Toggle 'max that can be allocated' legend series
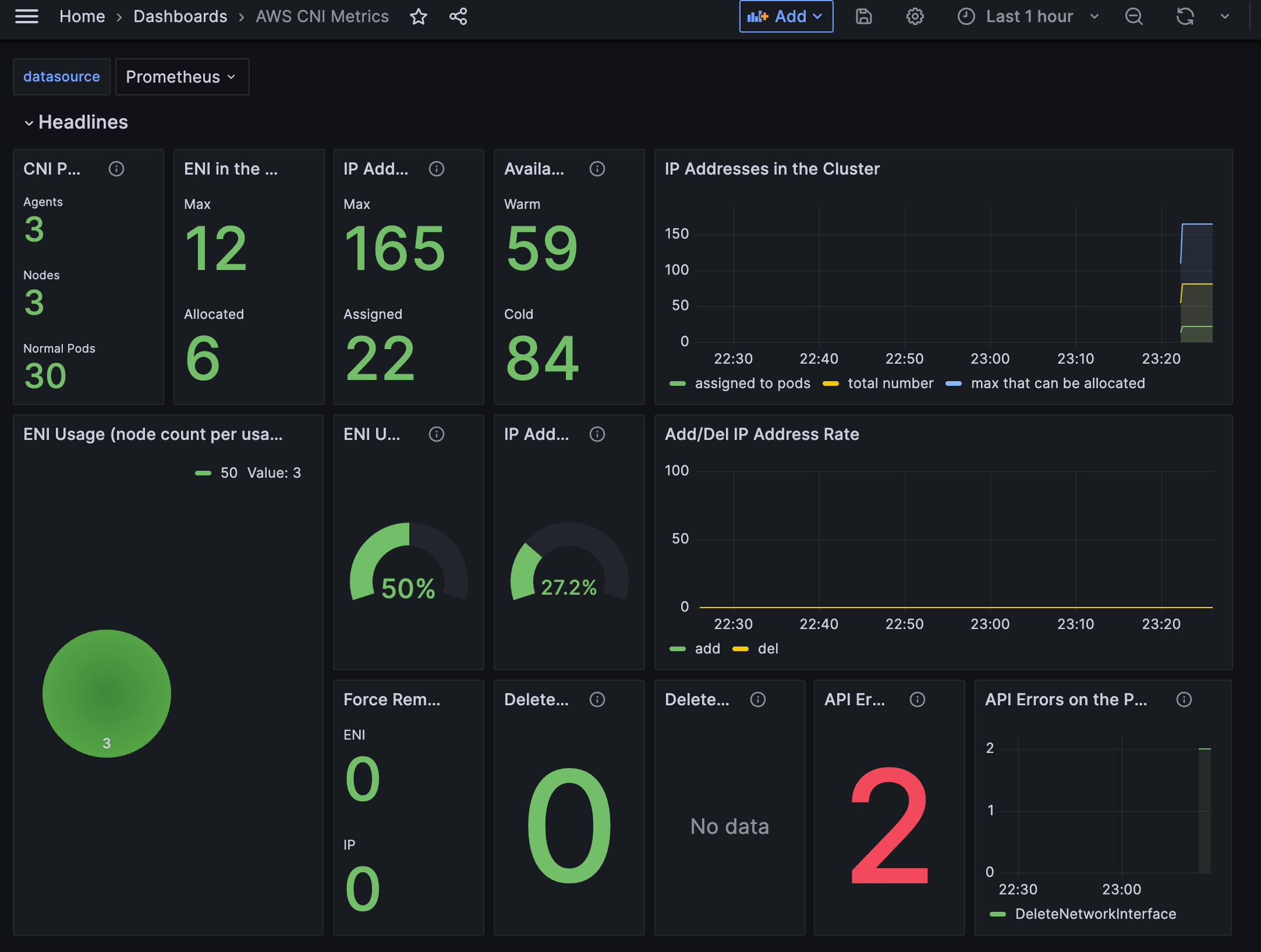The width and height of the screenshot is (1261, 952). coord(1057,383)
